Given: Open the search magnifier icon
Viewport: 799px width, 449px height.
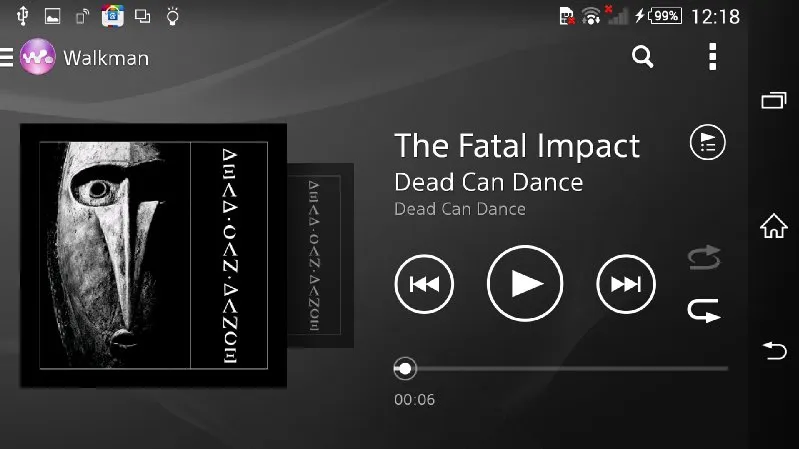Looking at the screenshot, I should (642, 57).
